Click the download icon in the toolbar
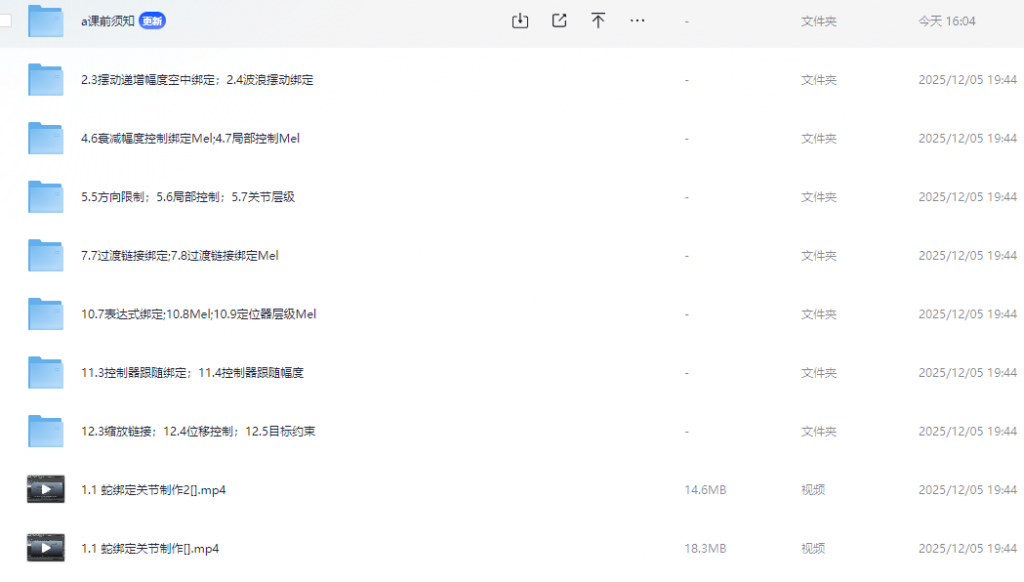The width and height of the screenshot is (1024, 582). (x=520, y=20)
